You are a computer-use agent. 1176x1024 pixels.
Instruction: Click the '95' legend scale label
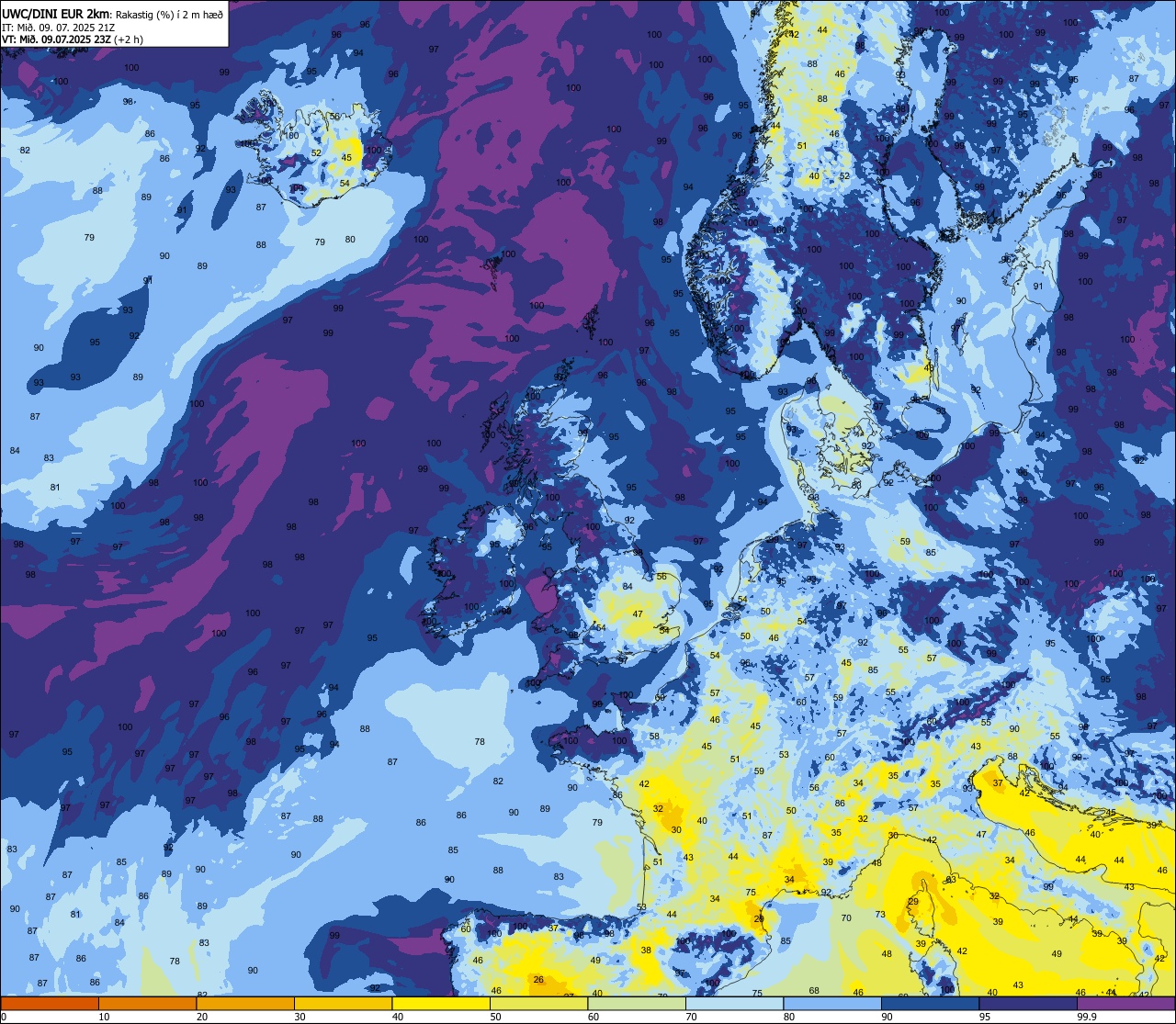[x=985, y=1017]
